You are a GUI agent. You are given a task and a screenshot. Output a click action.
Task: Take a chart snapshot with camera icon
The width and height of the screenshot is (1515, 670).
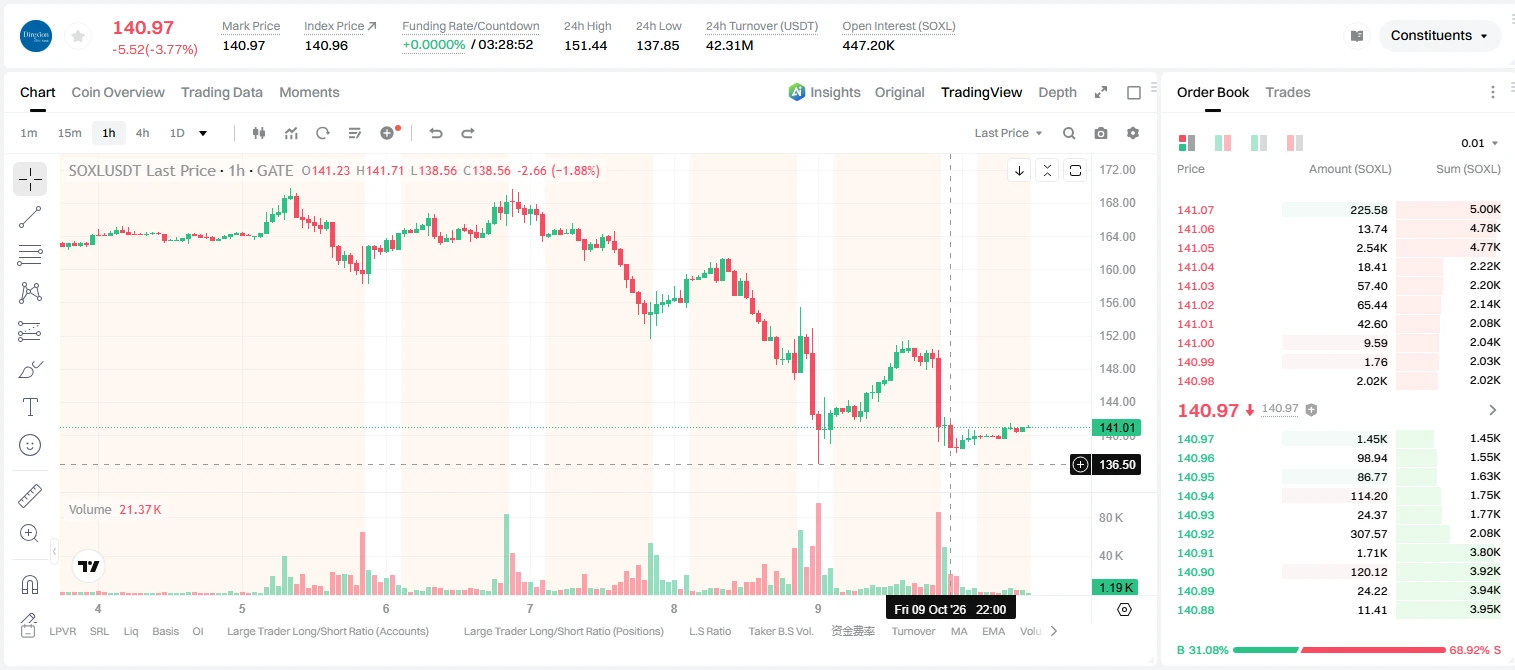point(1101,133)
